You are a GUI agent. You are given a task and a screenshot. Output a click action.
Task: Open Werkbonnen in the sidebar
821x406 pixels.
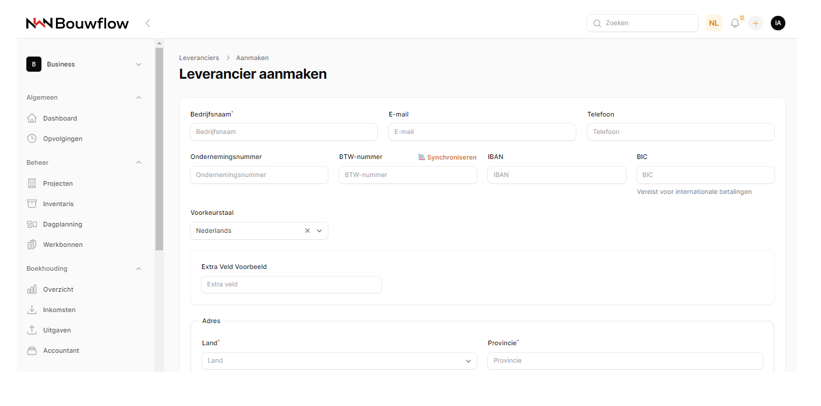(x=62, y=245)
